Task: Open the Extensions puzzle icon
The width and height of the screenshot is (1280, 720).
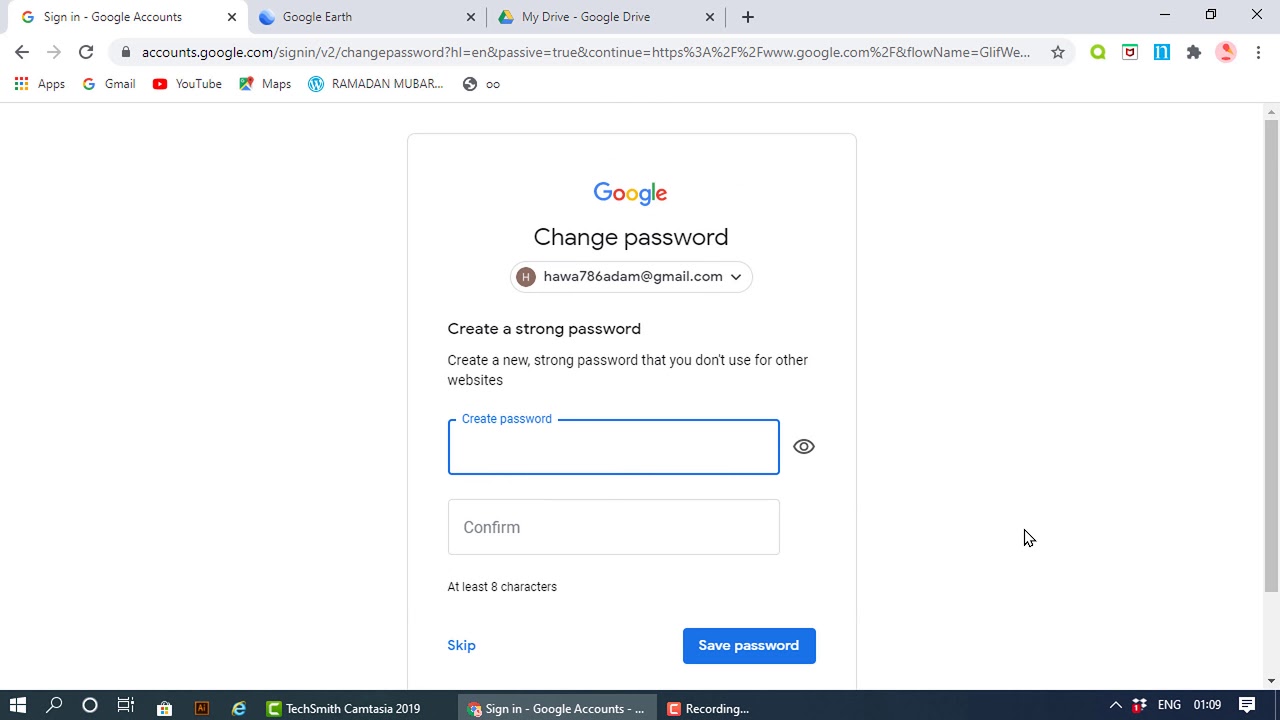Action: (1193, 52)
